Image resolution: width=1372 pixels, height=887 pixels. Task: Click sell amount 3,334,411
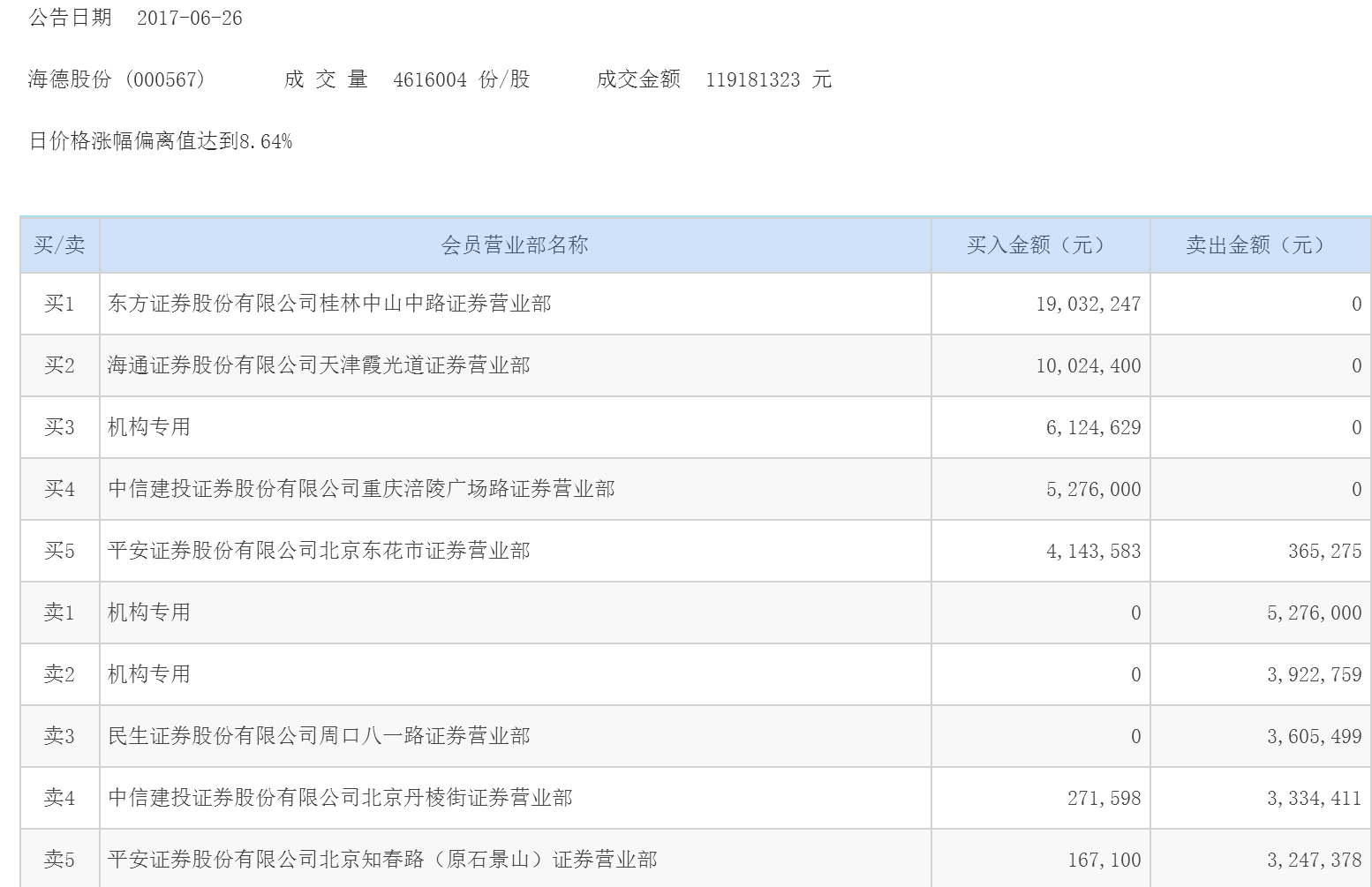pyautogui.click(x=1315, y=799)
